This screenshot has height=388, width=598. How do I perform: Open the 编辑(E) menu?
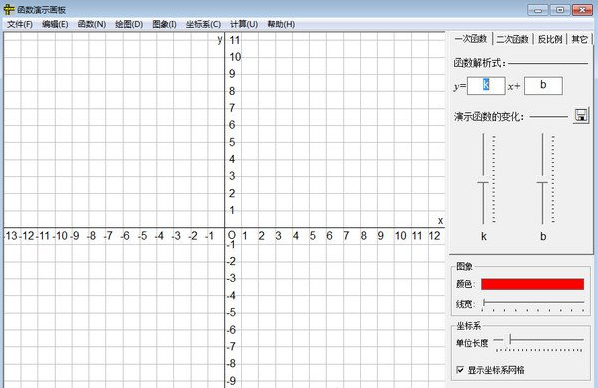[x=55, y=24]
